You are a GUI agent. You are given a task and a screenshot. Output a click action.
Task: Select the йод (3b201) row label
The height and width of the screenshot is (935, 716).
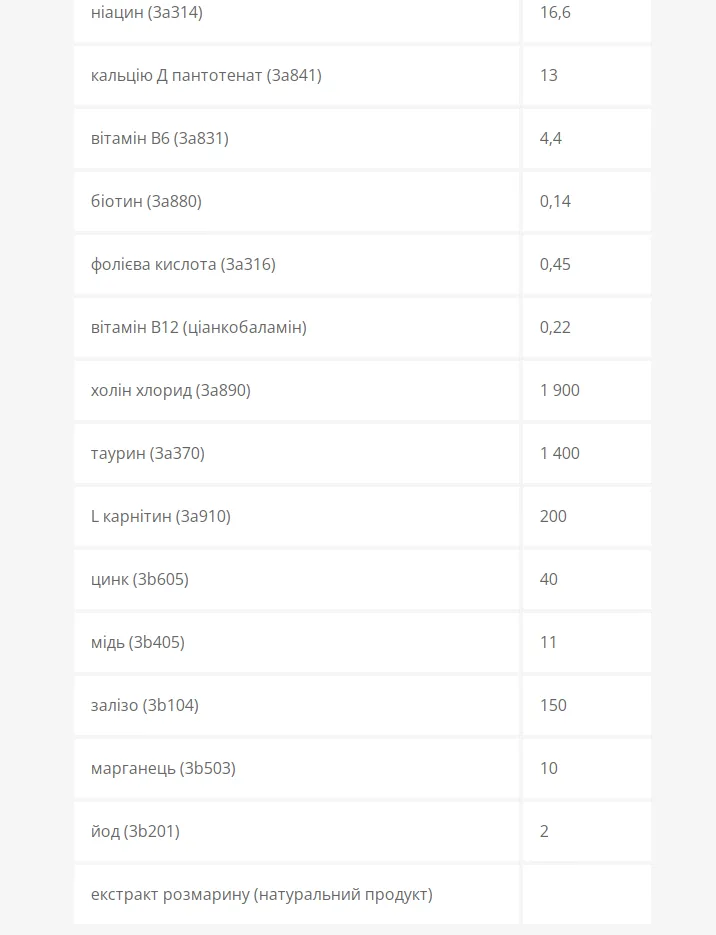pyautogui.click(x=135, y=831)
